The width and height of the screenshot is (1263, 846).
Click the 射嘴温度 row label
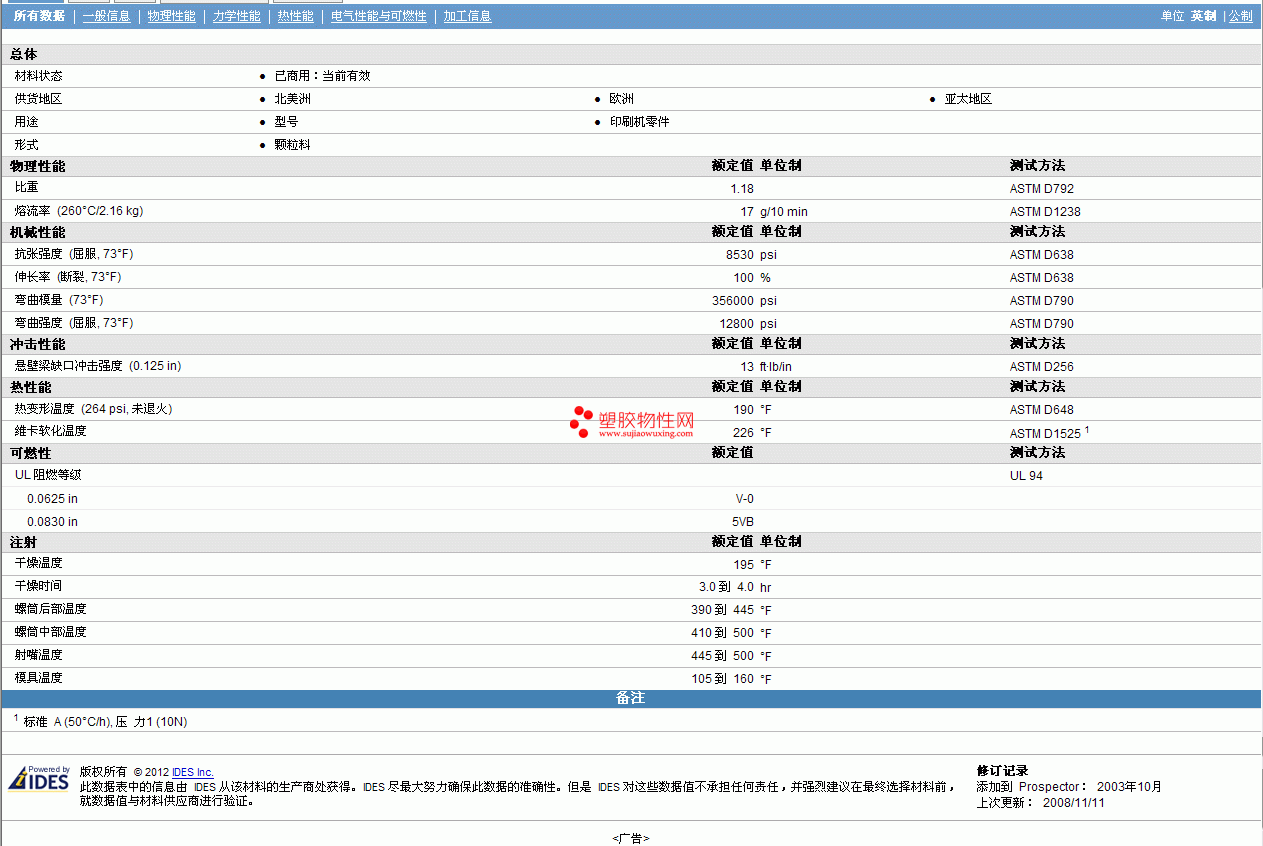coord(38,655)
